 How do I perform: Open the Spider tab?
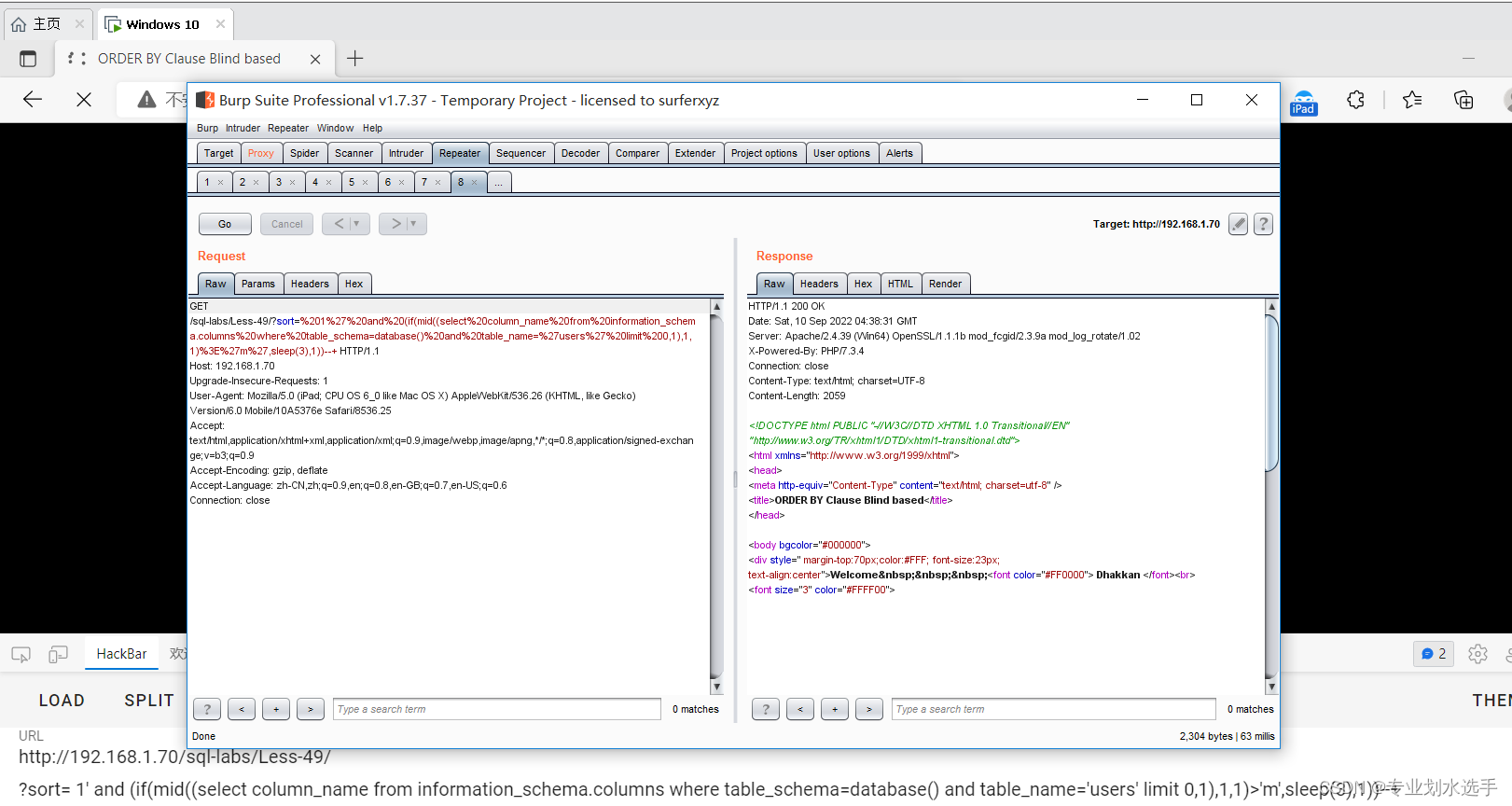coord(304,153)
